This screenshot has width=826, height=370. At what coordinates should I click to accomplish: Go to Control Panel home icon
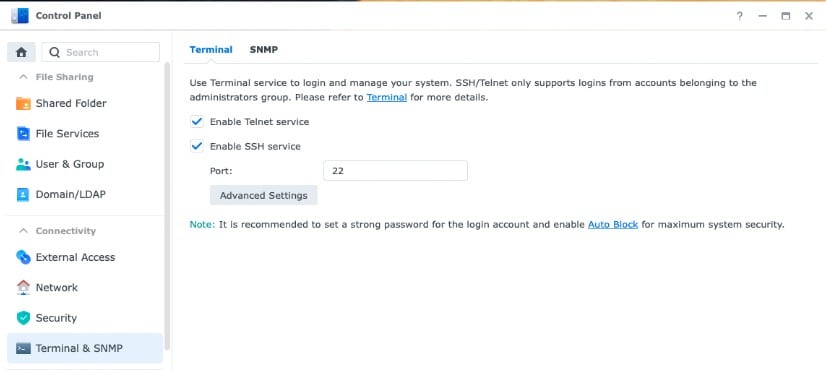pos(21,52)
